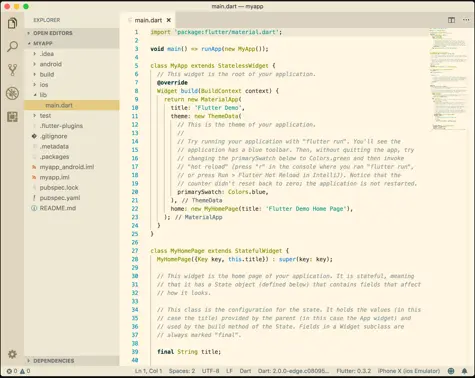Viewport: 475px width, 378px height.
Task: Click the pubspec.yaml file icon
Action: pyautogui.click(x=34, y=198)
